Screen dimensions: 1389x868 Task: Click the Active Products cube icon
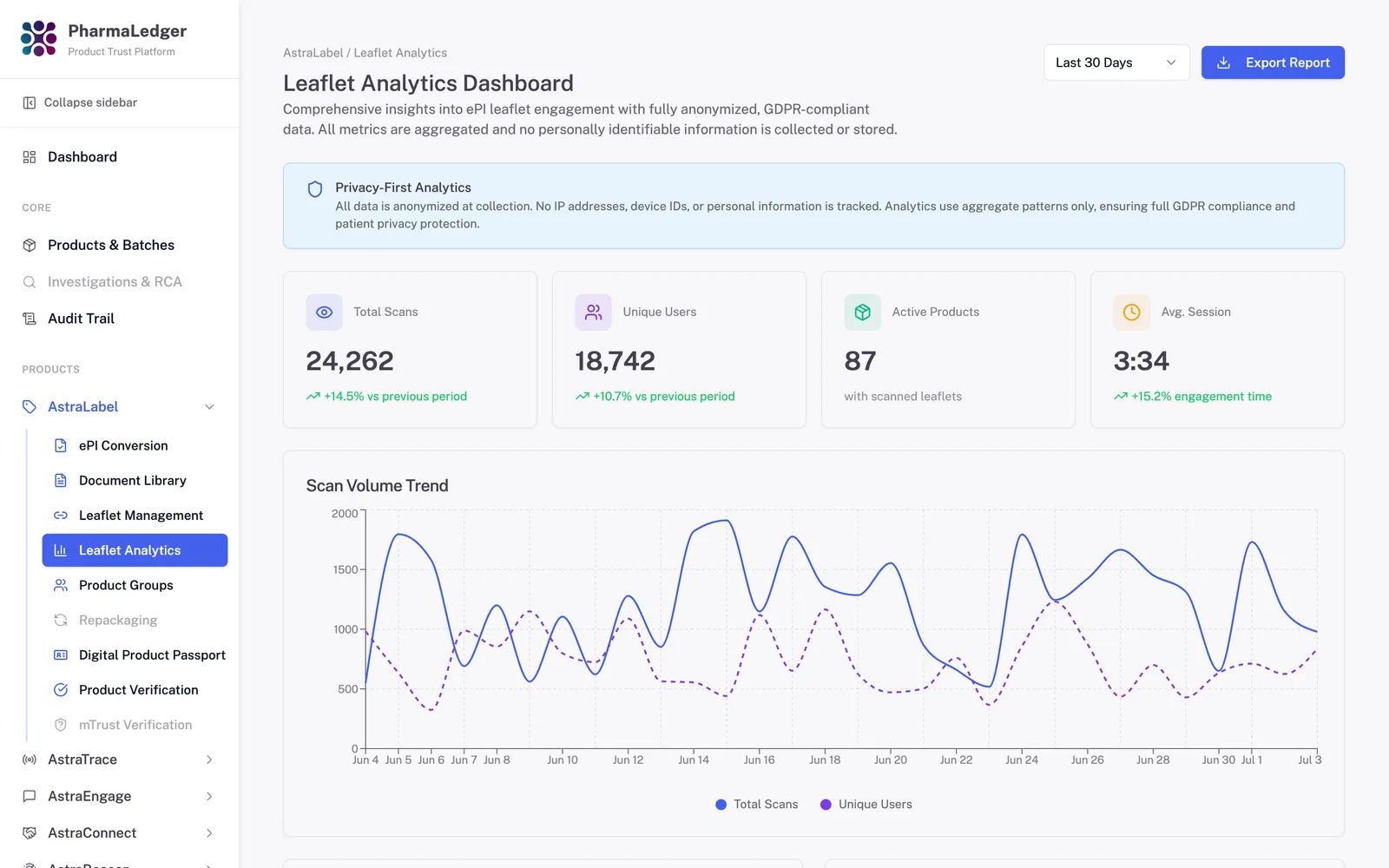click(x=862, y=312)
